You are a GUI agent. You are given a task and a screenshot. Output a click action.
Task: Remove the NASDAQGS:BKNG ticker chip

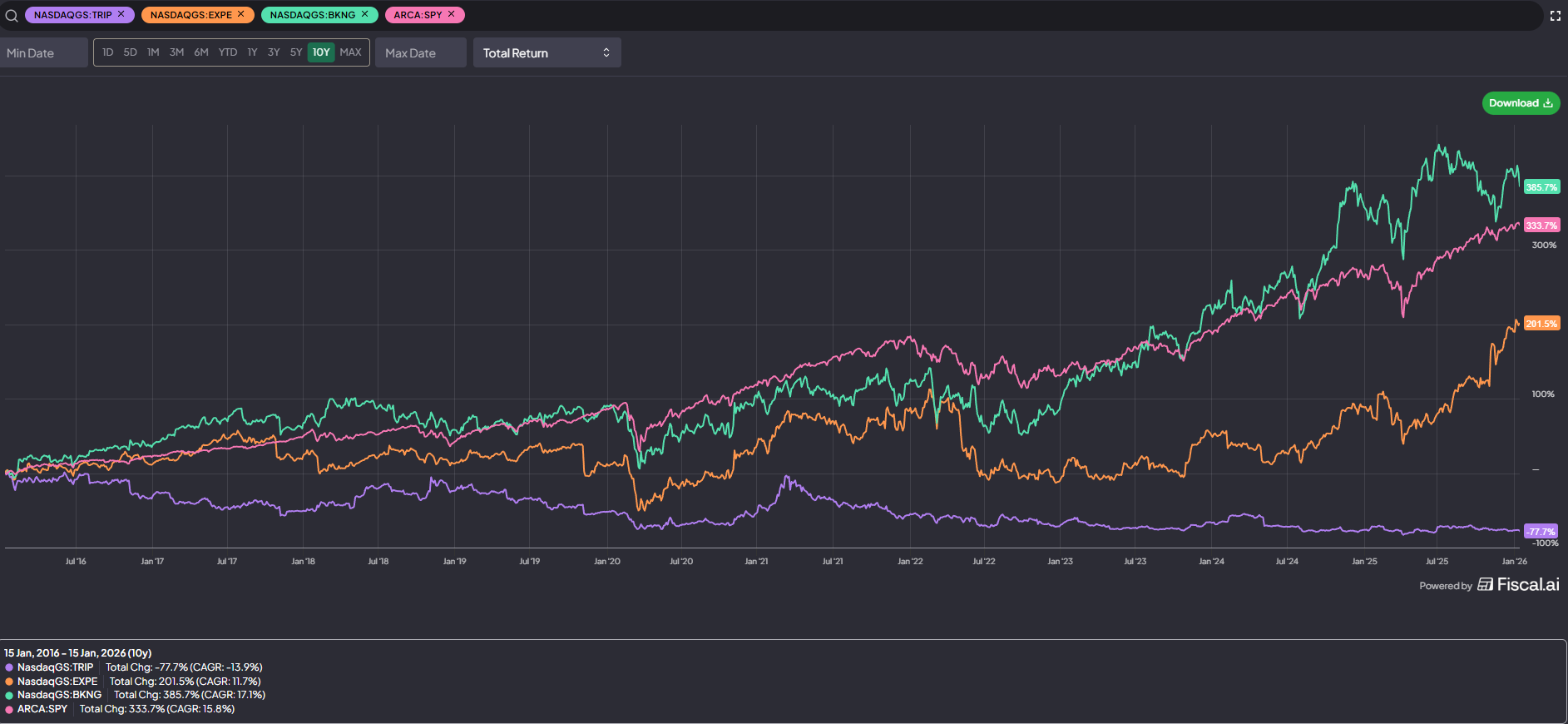coord(364,14)
